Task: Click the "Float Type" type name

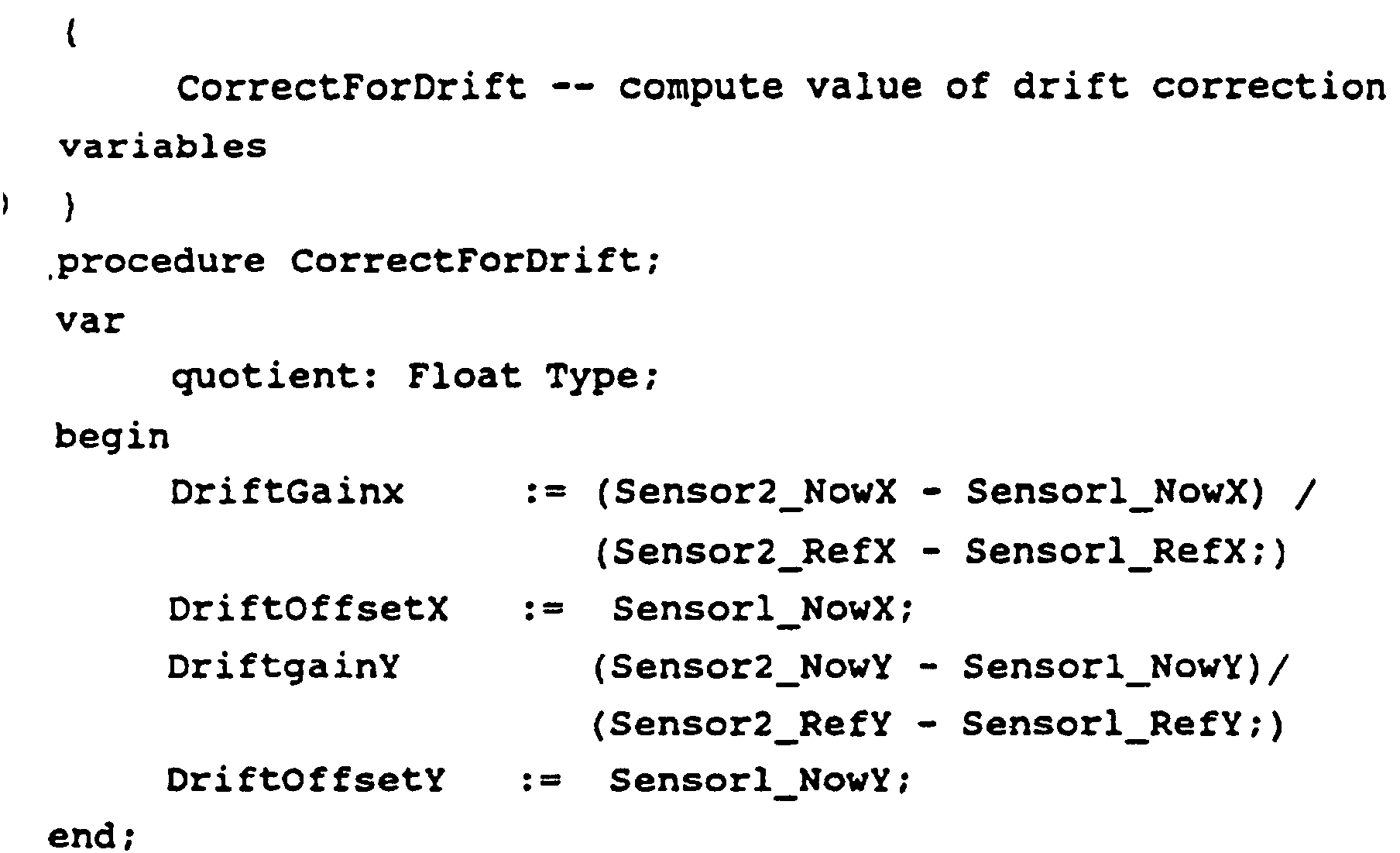Action: click(523, 377)
